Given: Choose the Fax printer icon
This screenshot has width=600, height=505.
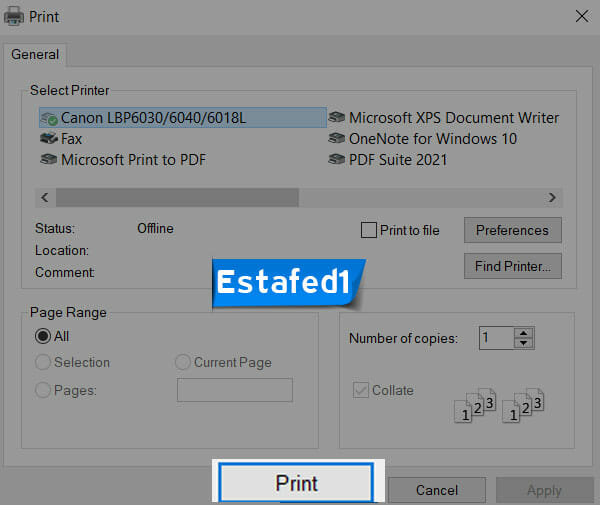Looking at the screenshot, I should tap(49, 138).
